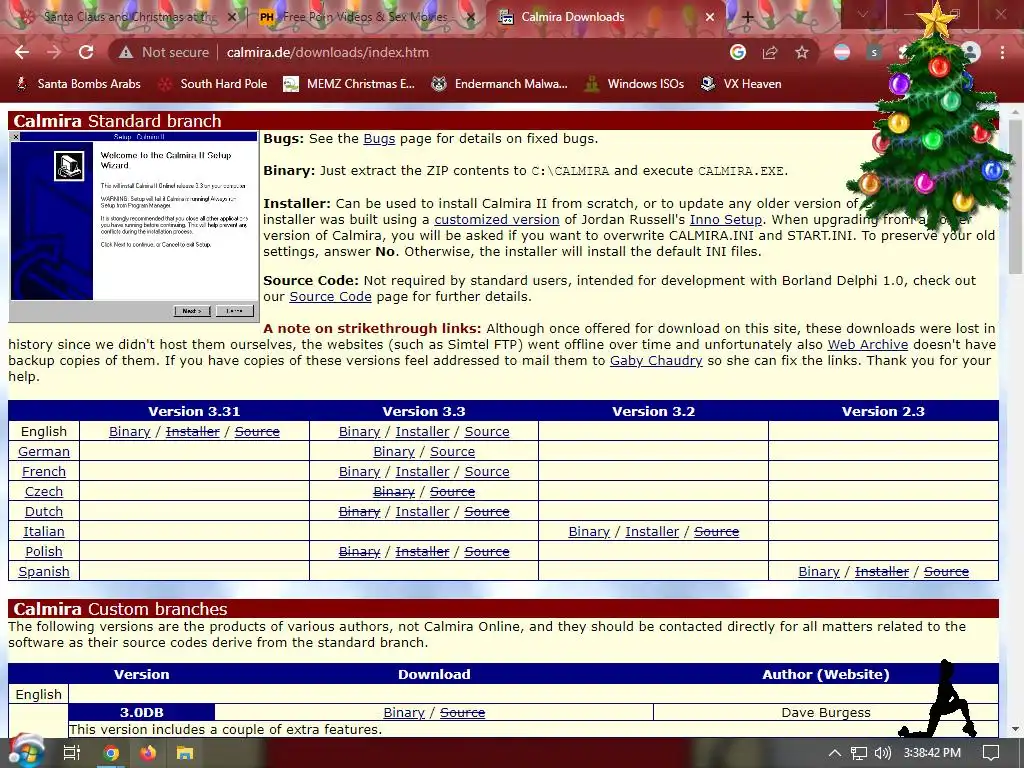Image resolution: width=1024 pixels, height=768 pixels.
Task: Open the Spanish language link
Action: [44, 571]
